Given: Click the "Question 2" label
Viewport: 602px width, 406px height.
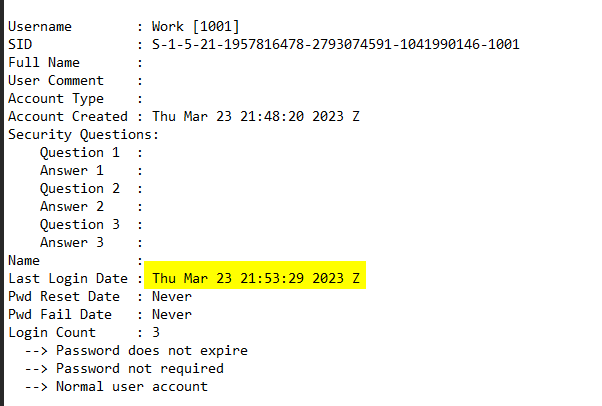Looking at the screenshot, I should point(80,188).
